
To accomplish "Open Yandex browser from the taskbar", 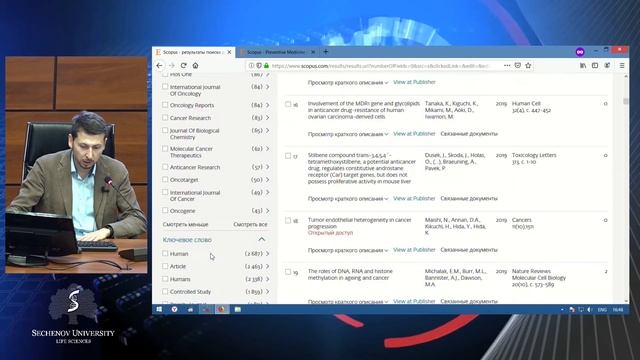I will [x=174, y=309].
